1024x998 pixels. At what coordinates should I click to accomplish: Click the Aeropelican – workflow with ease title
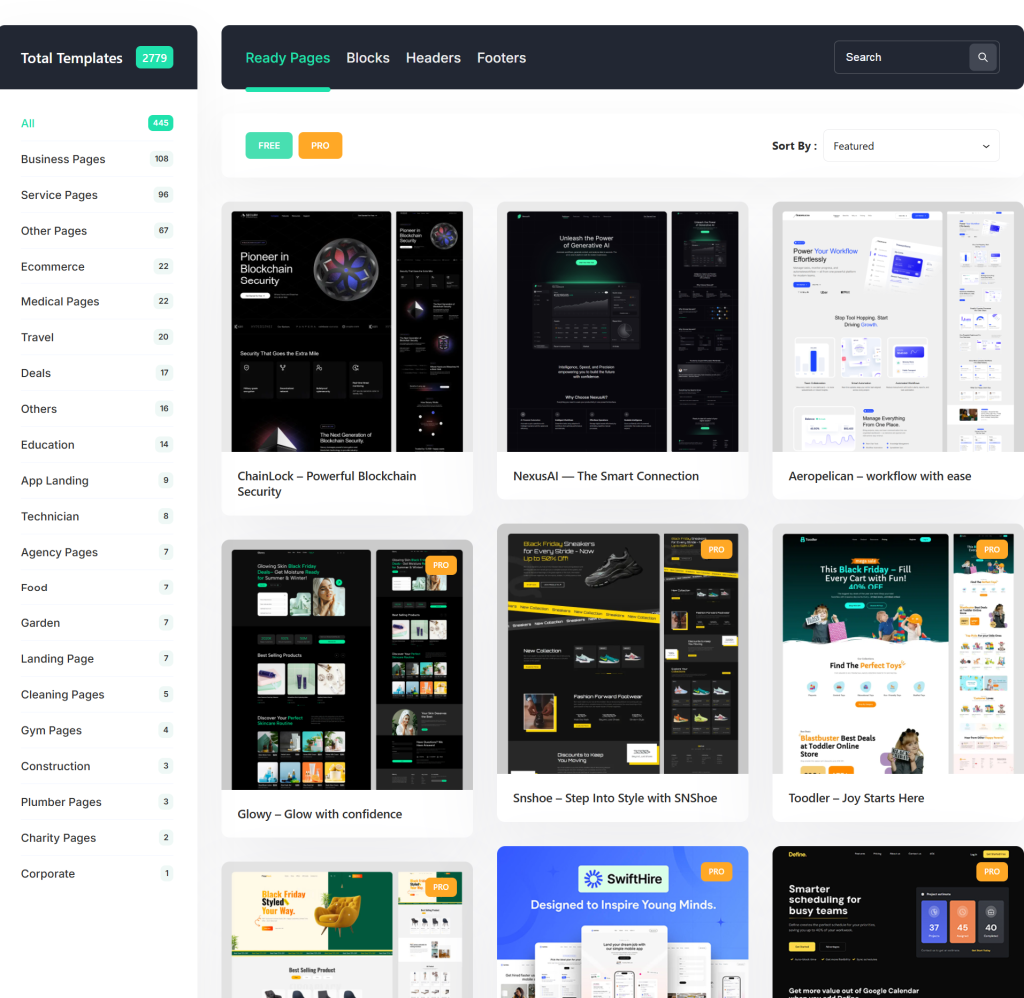(879, 476)
